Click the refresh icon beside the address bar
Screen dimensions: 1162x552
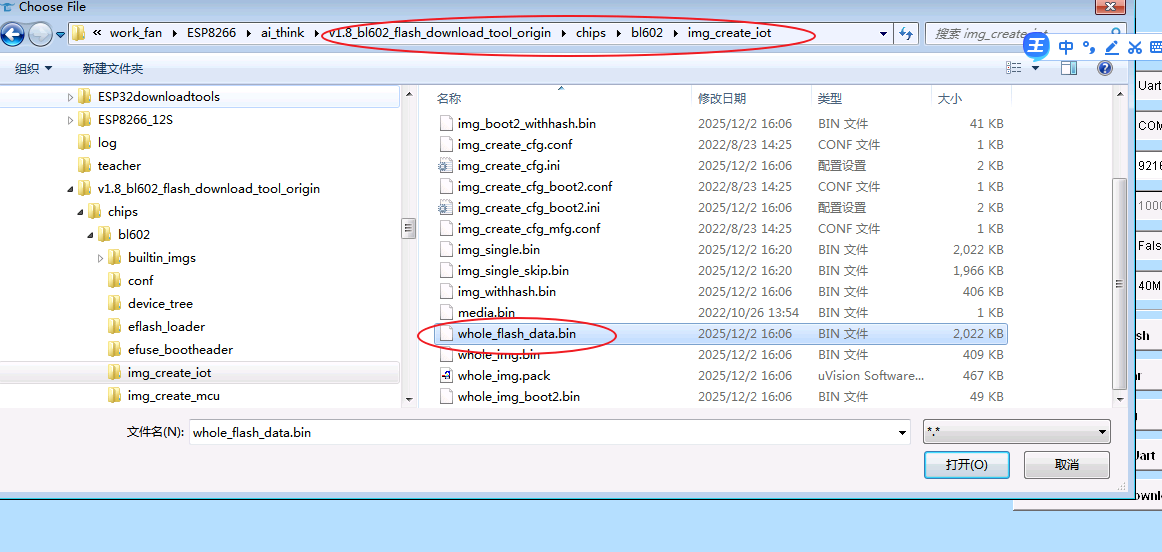906,33
